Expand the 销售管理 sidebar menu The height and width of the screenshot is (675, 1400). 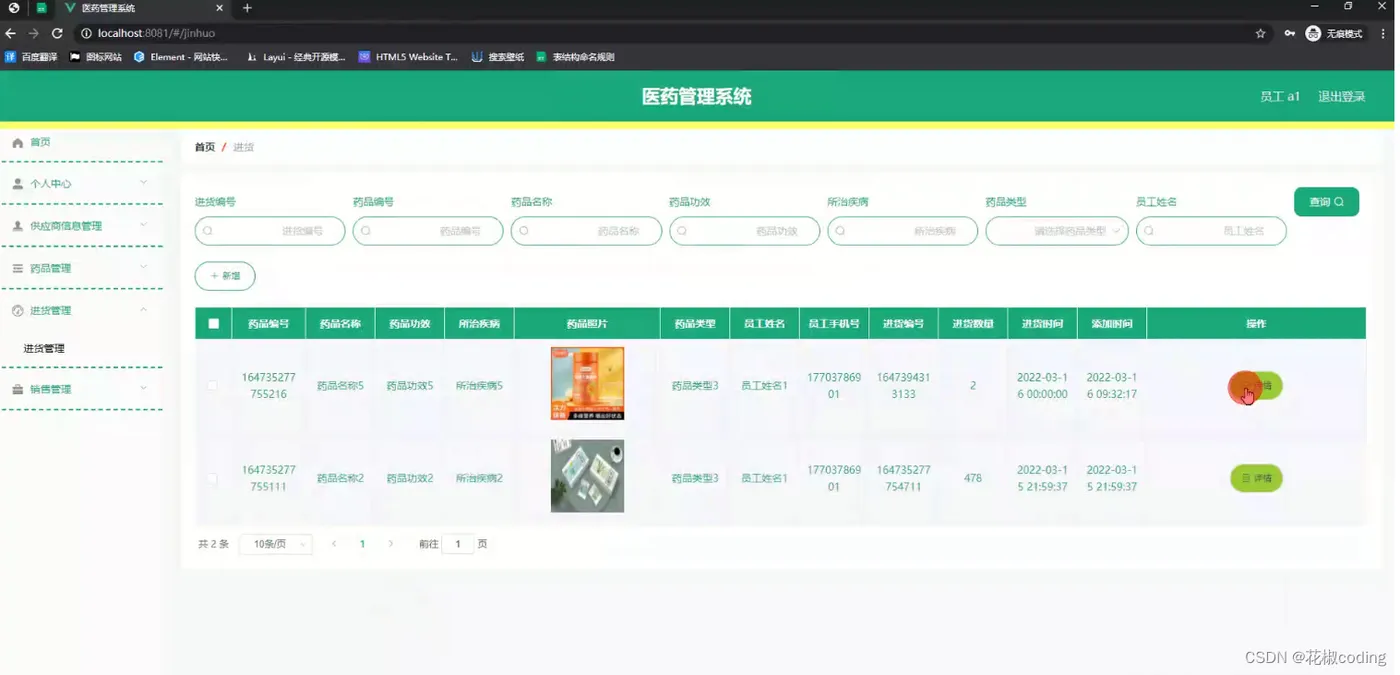(x=81, y=389)
